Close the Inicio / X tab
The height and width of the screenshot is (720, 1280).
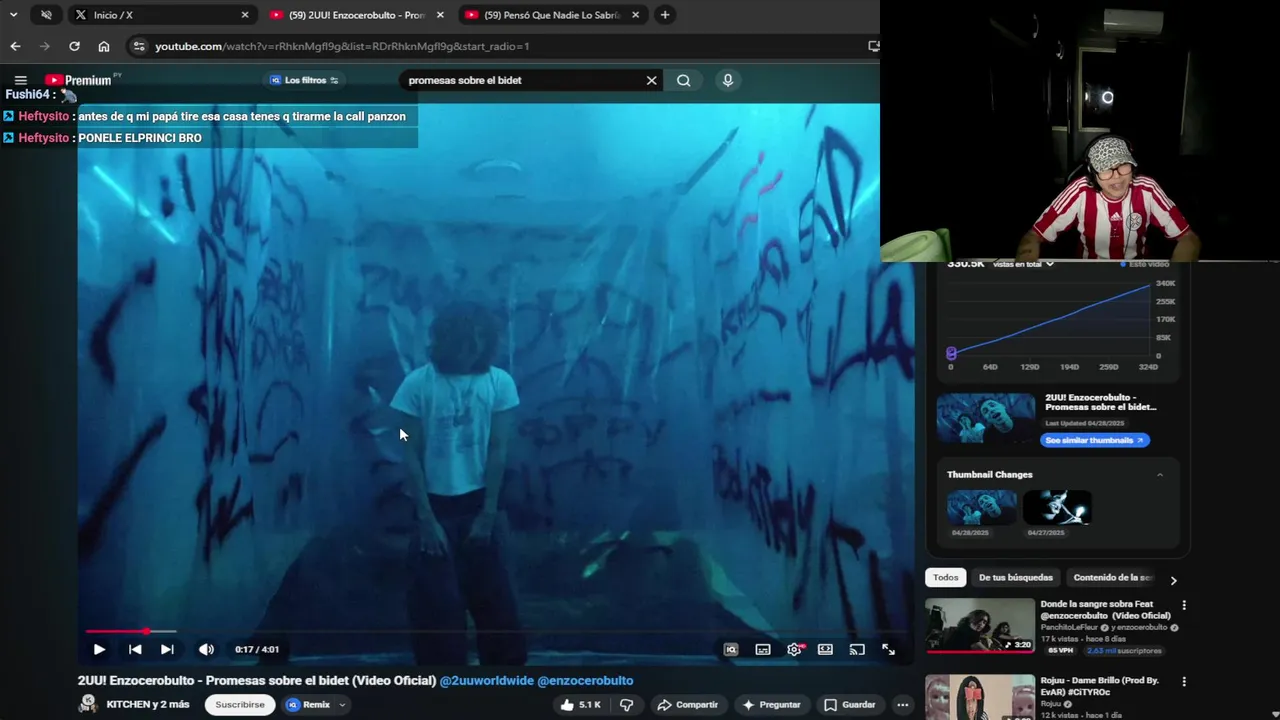(x=245, y=15)
